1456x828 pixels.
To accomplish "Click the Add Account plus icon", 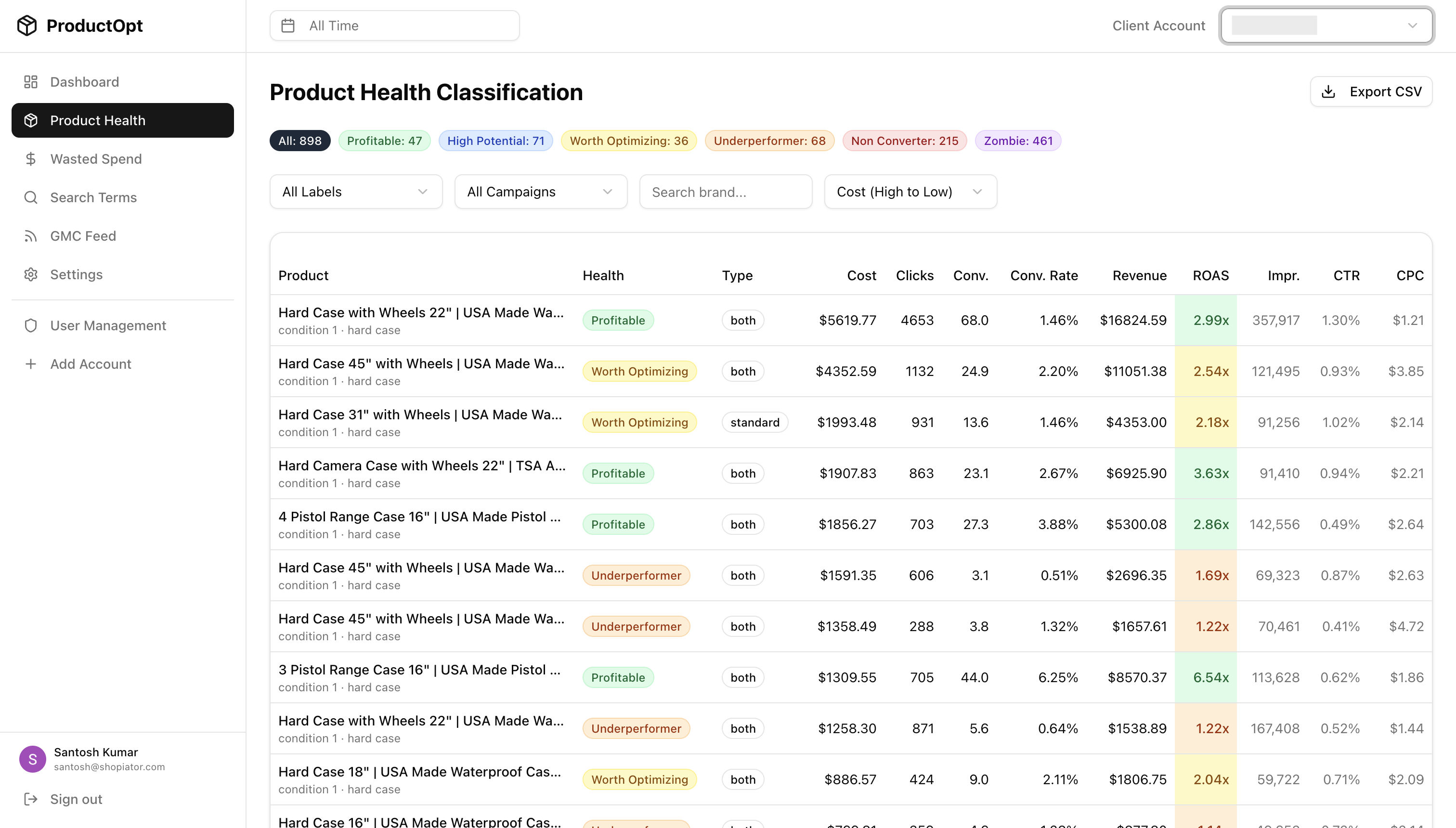I will [31, 364].
